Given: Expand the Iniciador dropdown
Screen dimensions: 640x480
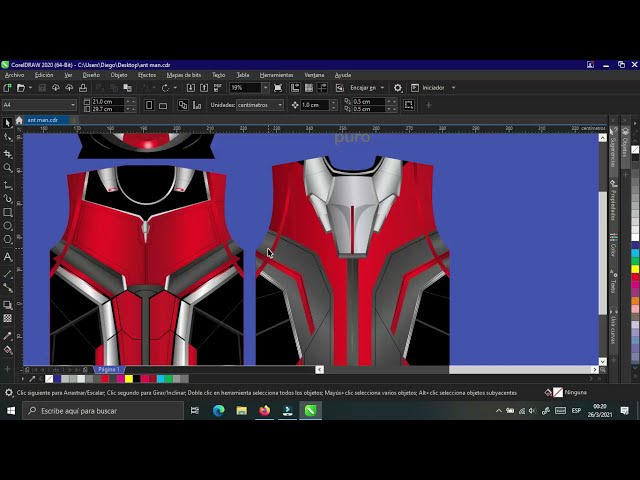Looking at the screenshot, I should coord(453,88).
